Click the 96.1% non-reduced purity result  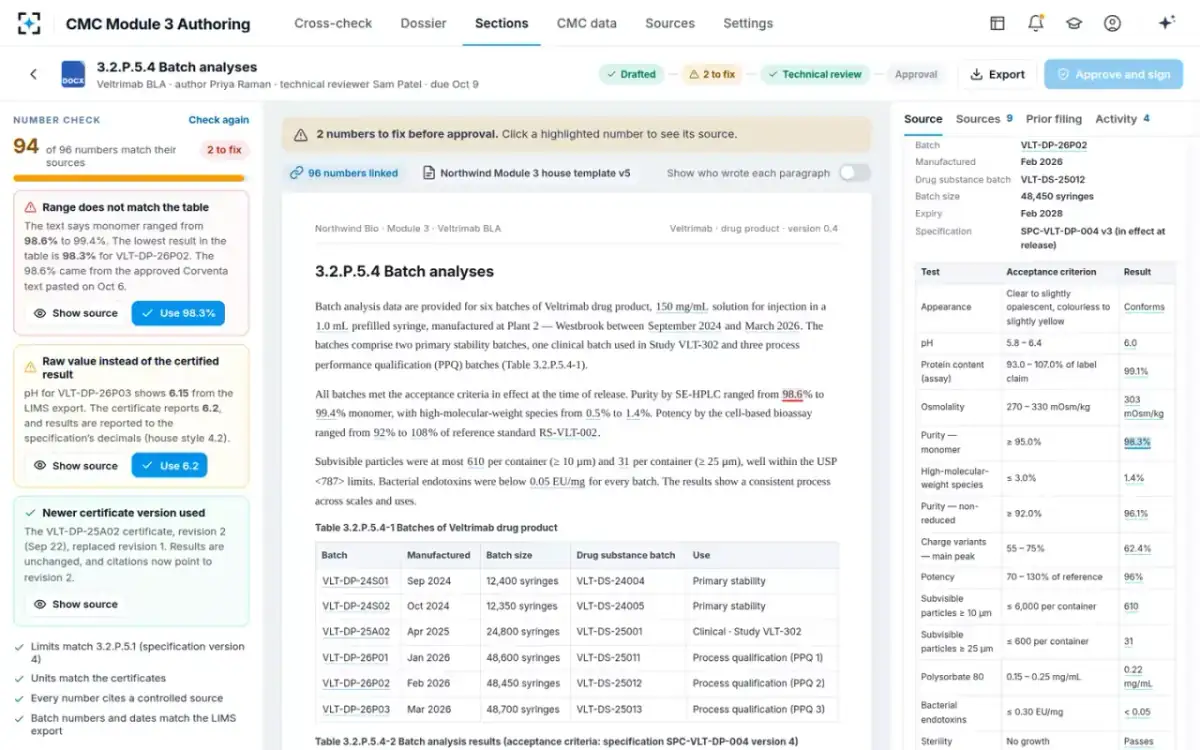click(x=1136, y=514)
